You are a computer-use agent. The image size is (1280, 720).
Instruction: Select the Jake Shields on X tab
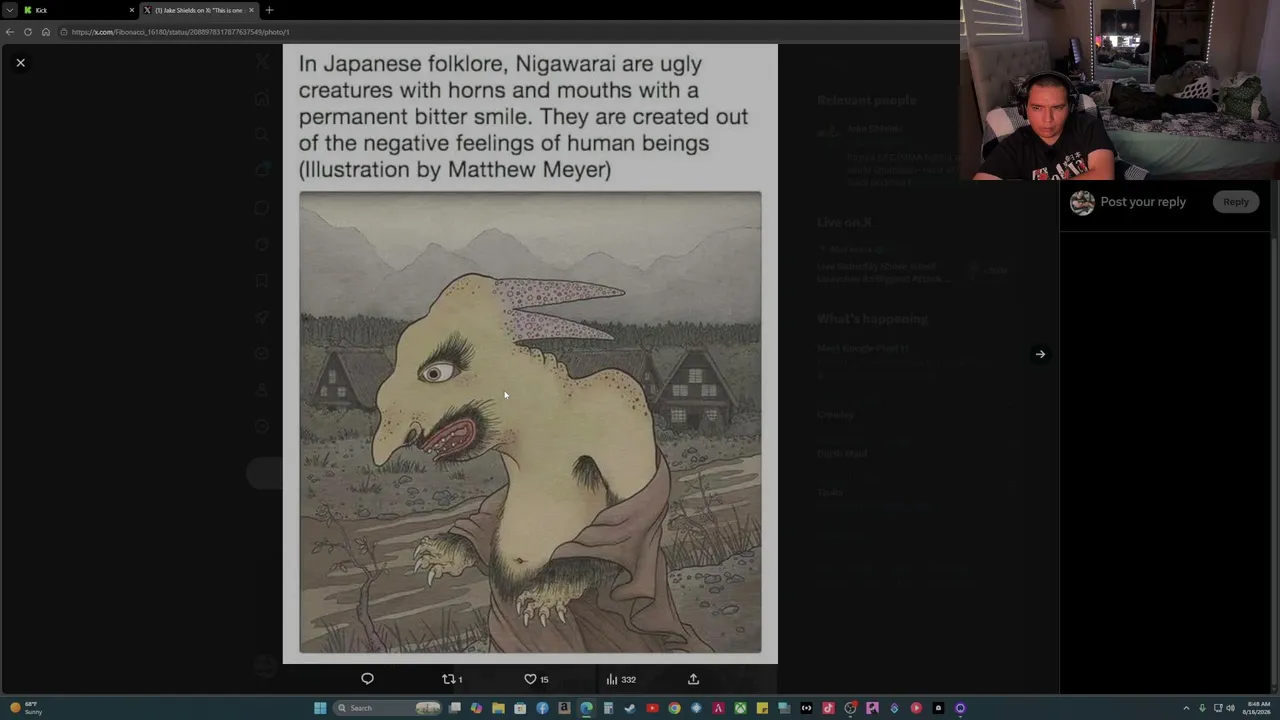(198, 10)
